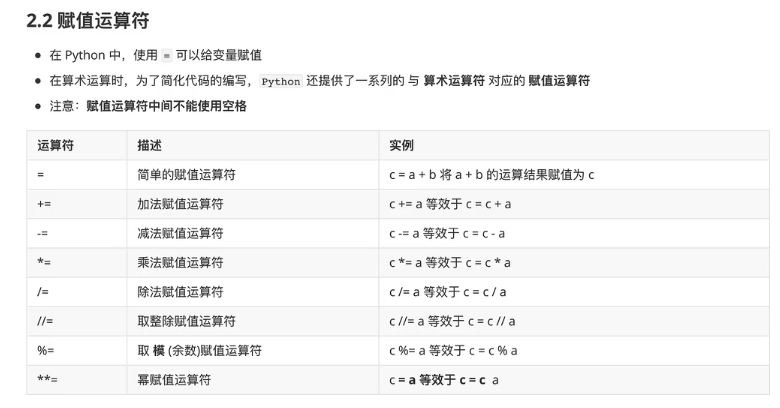Click the inline code "=" in first bullet
780x408 pixels.
pos(168,56)
